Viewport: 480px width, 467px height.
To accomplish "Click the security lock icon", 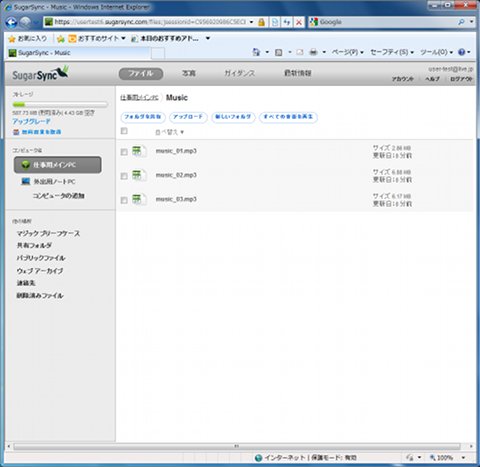I will click(262, 22).
